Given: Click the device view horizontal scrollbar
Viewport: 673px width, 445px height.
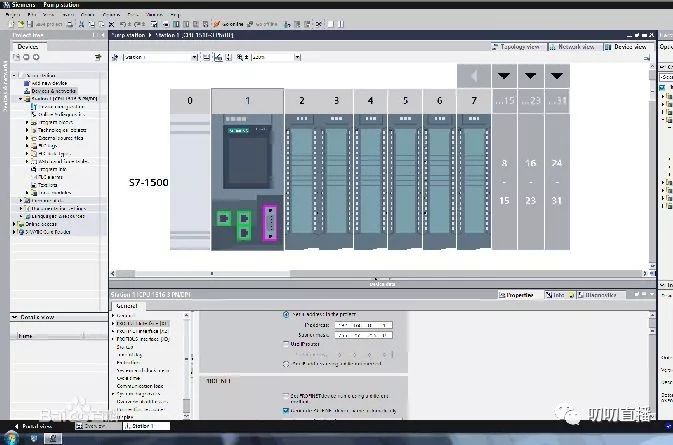Looking at the screenshot, I should click(x=380, y=273).
